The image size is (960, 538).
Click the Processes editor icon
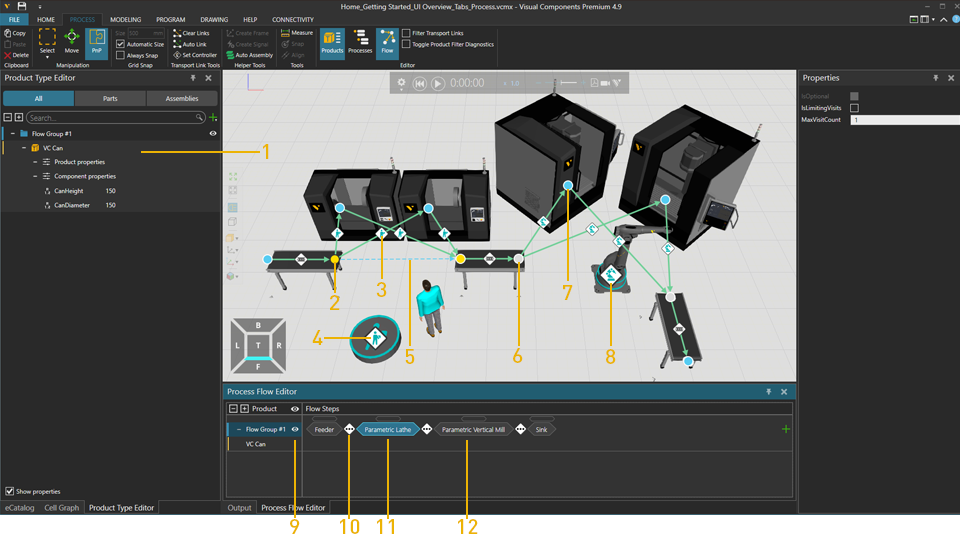click(x=360, y=41)
